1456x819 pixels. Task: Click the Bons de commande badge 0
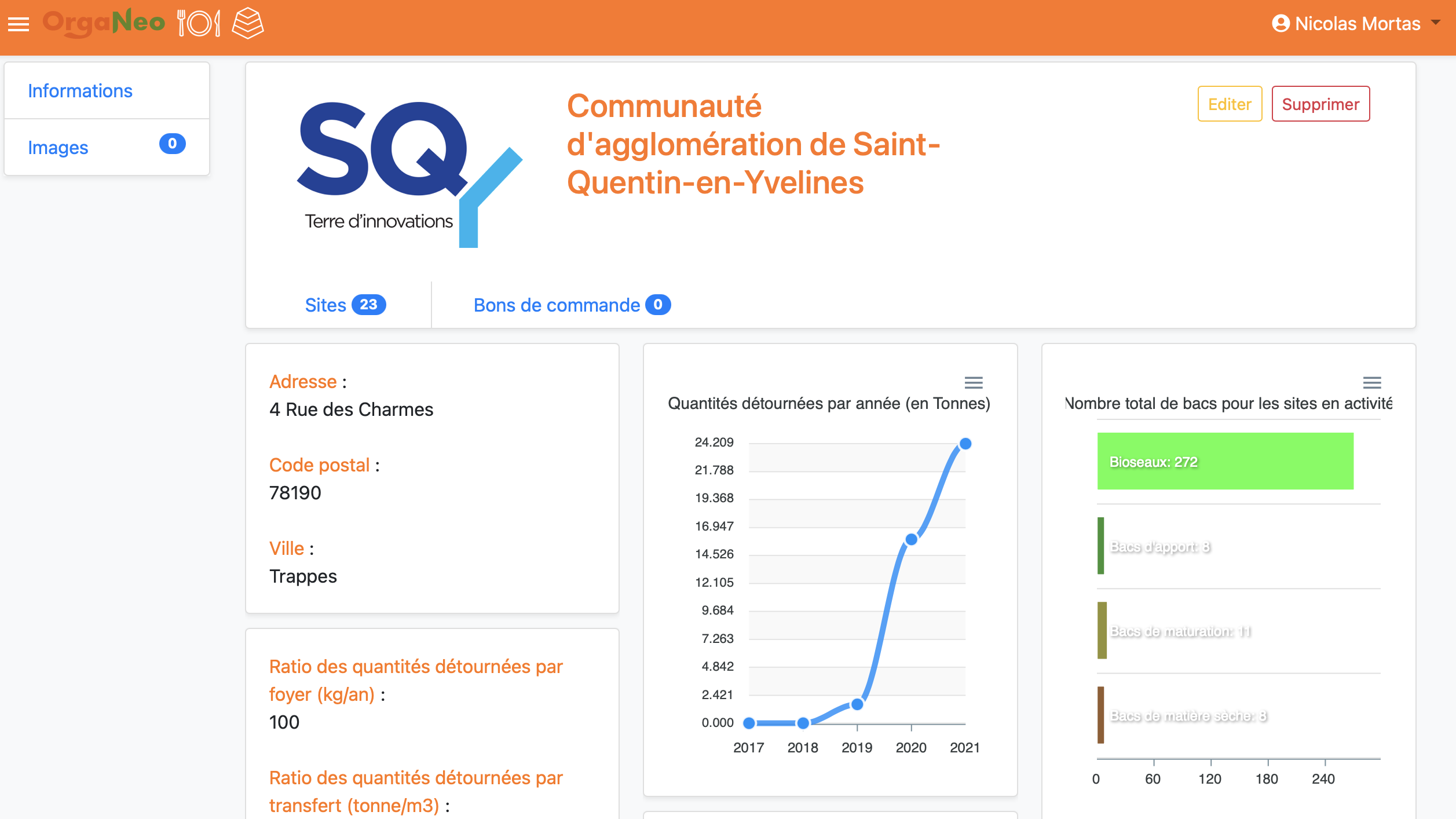(x=658, y=305)
